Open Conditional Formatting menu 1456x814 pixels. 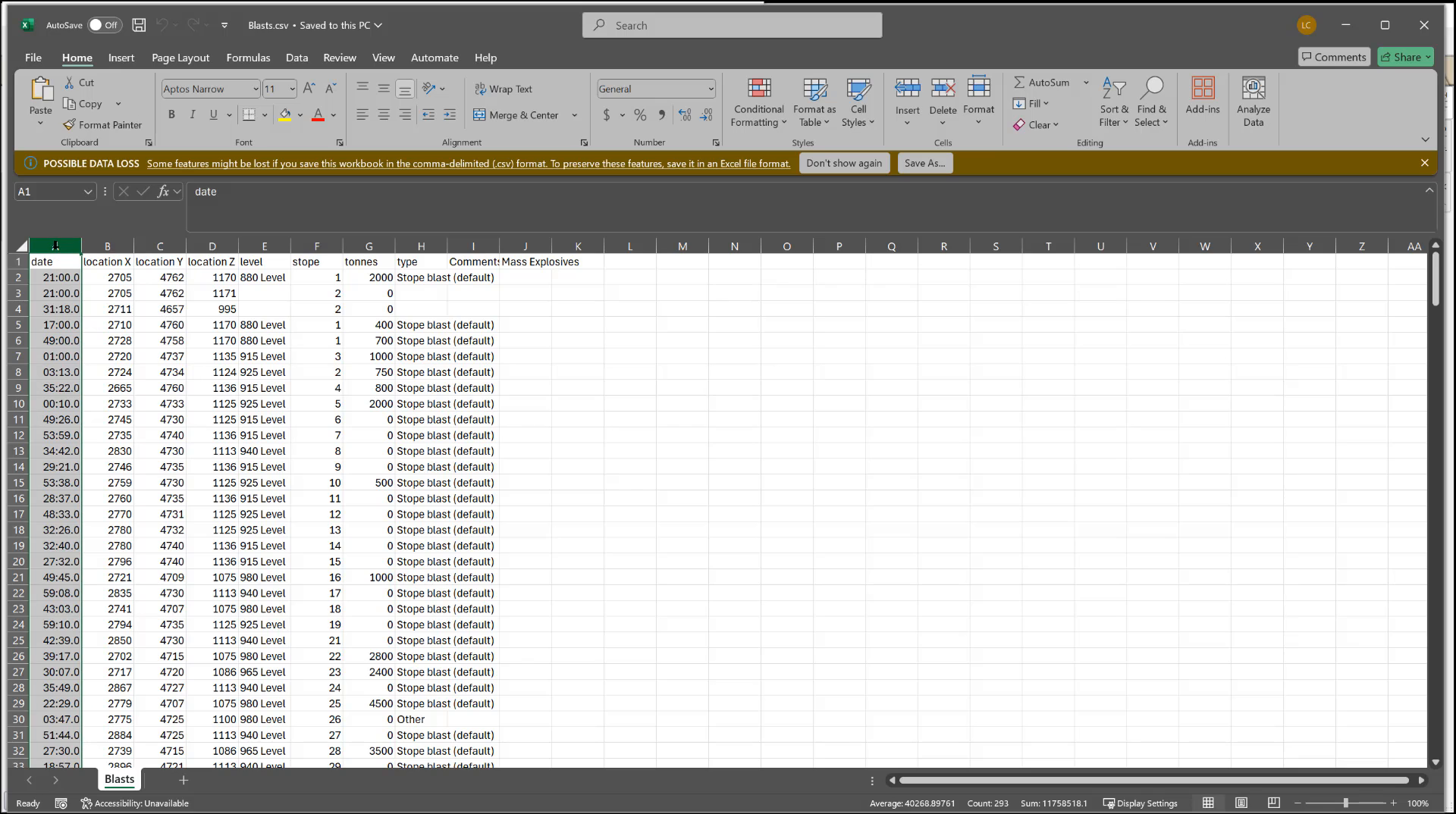(x=759, y=102)
